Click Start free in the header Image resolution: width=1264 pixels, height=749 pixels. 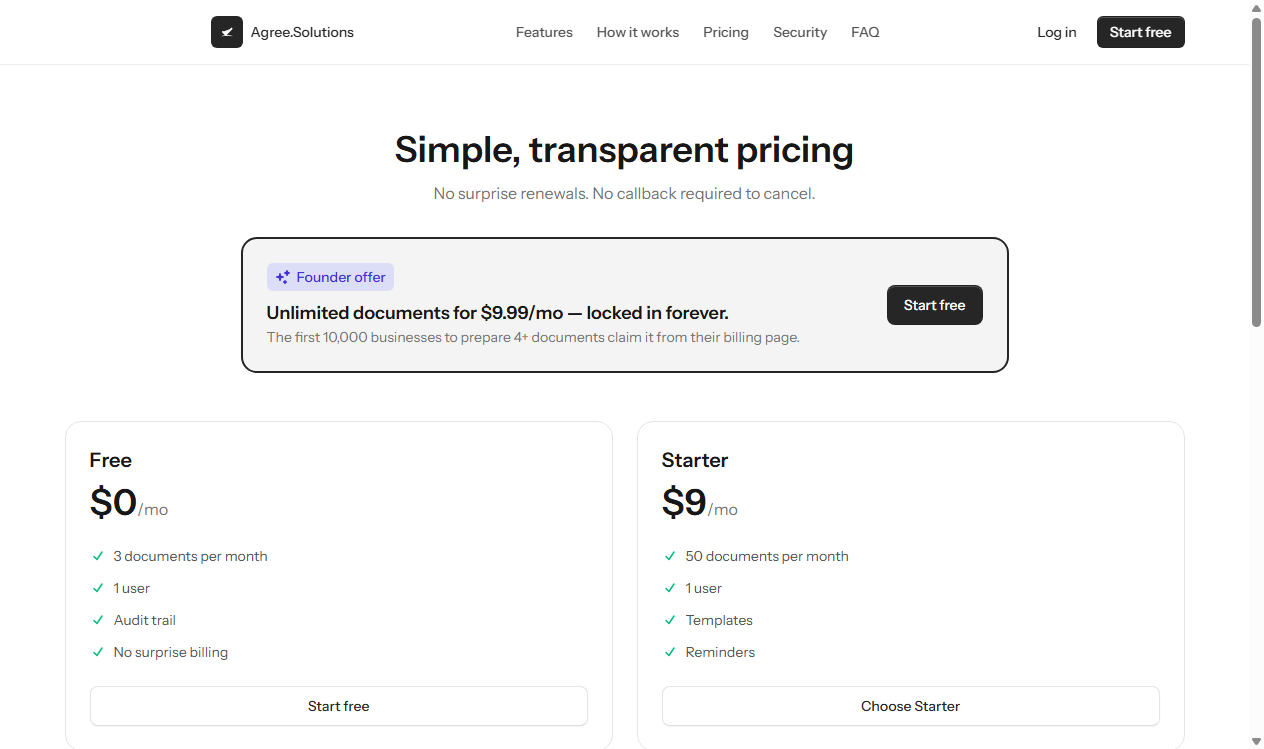[1141, 32]
